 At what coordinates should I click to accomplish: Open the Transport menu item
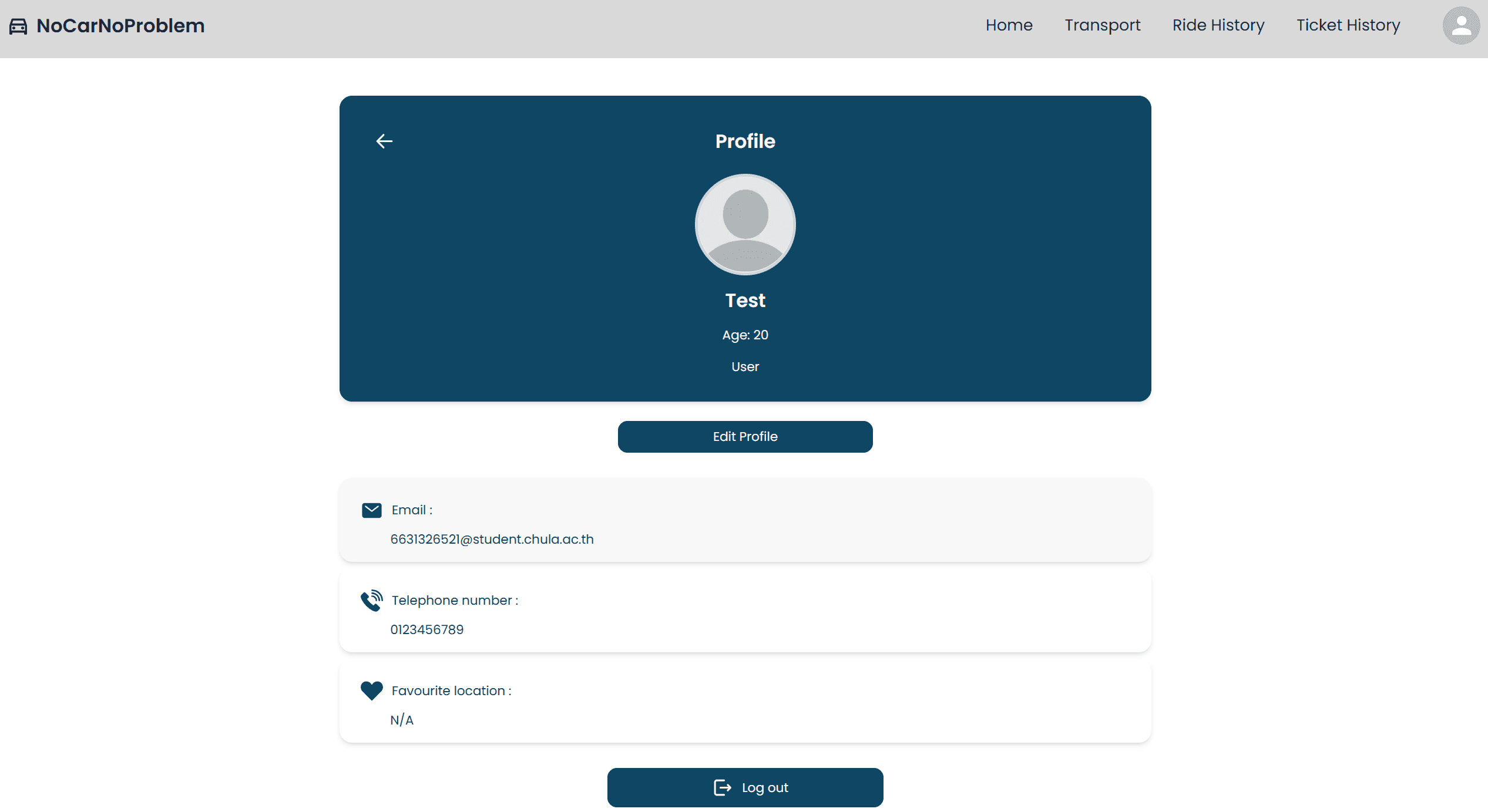[1102, 25]
